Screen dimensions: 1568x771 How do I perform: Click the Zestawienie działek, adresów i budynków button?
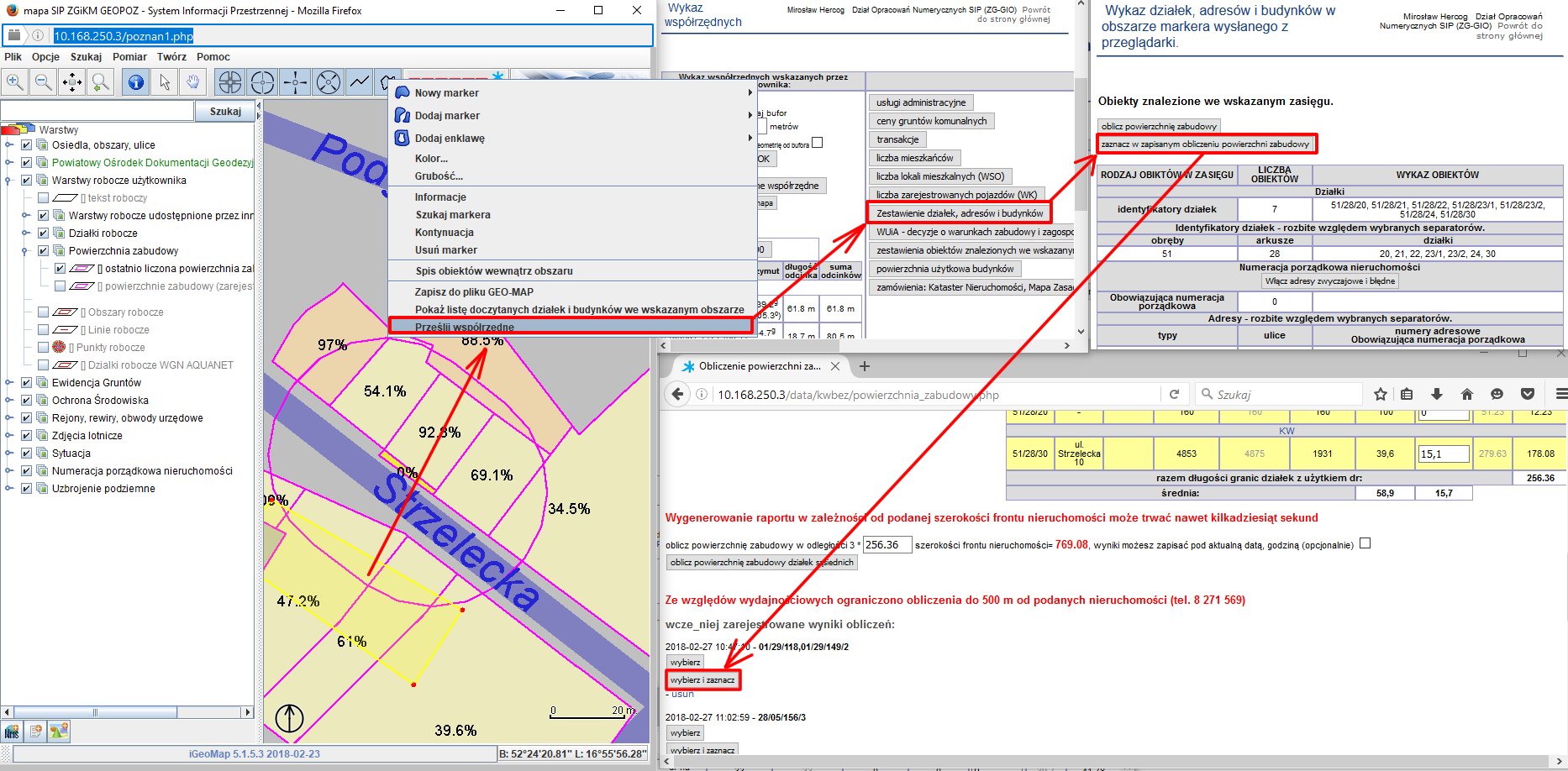tap(959, 213)
